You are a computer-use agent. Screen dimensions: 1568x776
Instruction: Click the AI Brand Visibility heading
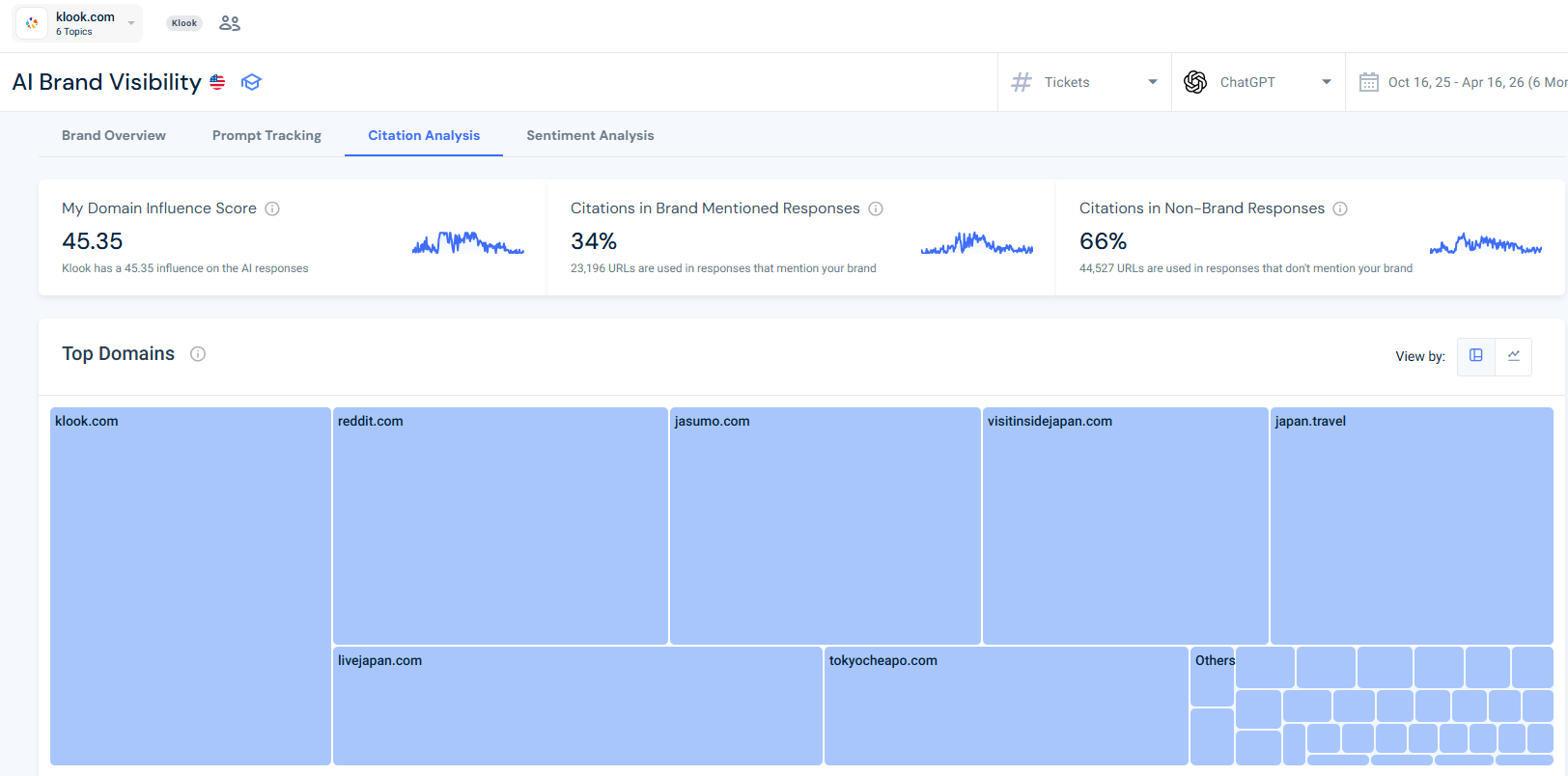[107, 82]
